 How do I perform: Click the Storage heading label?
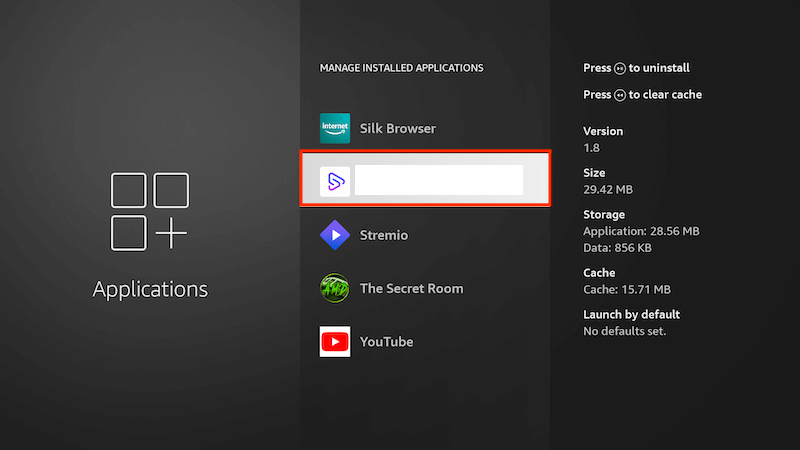[604, 215]
